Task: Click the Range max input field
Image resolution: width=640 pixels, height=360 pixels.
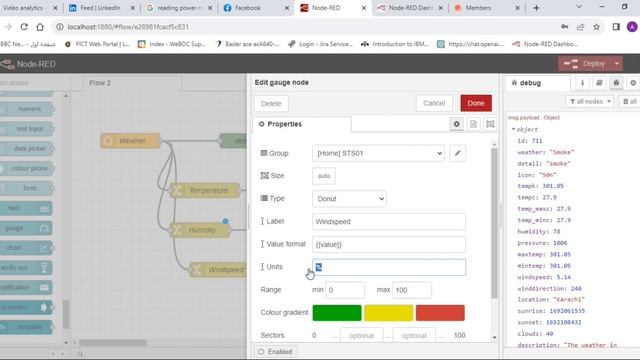Action: (411, 290)
